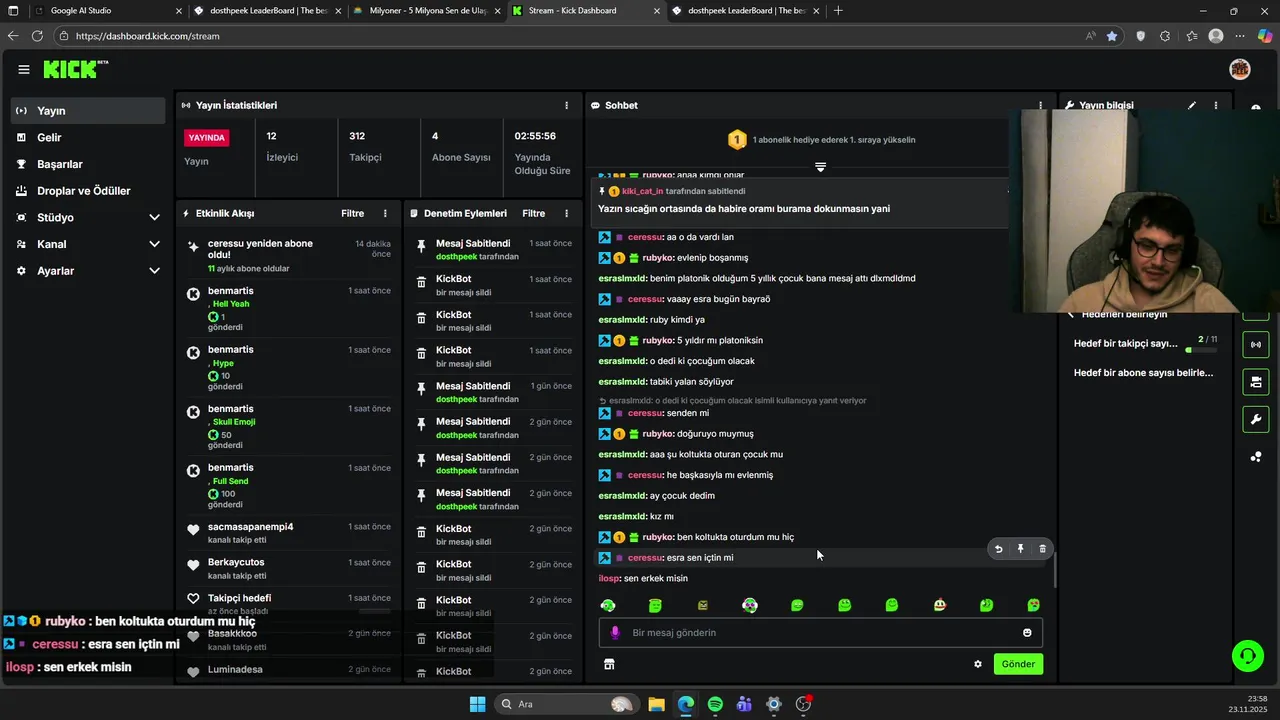Click username rubyko in doğuruyo muymuş message
This screenshot has height=720, width=1280.
(657, 434)
